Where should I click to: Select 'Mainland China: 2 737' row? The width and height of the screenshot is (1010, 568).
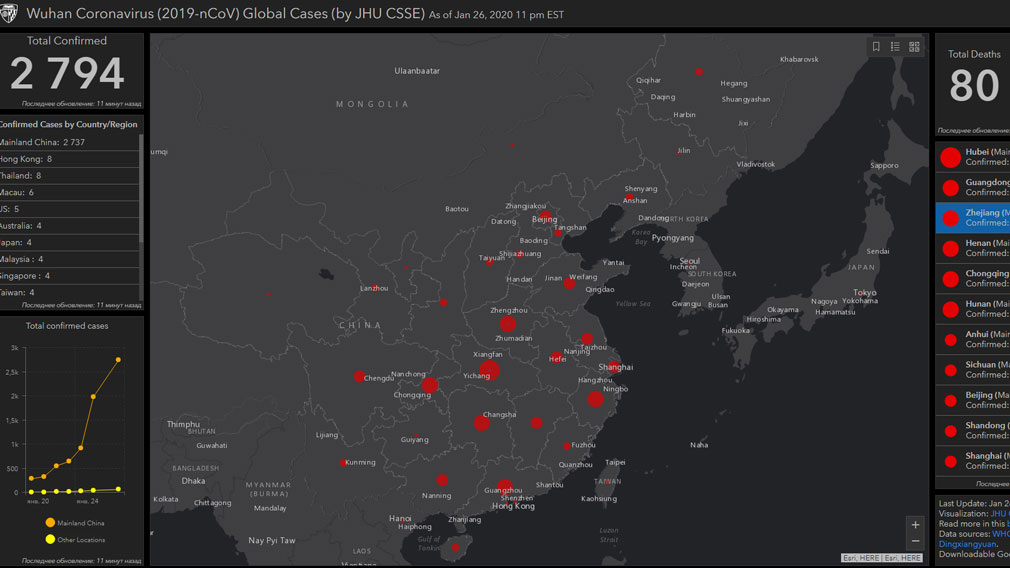click(x=69, y=142)
